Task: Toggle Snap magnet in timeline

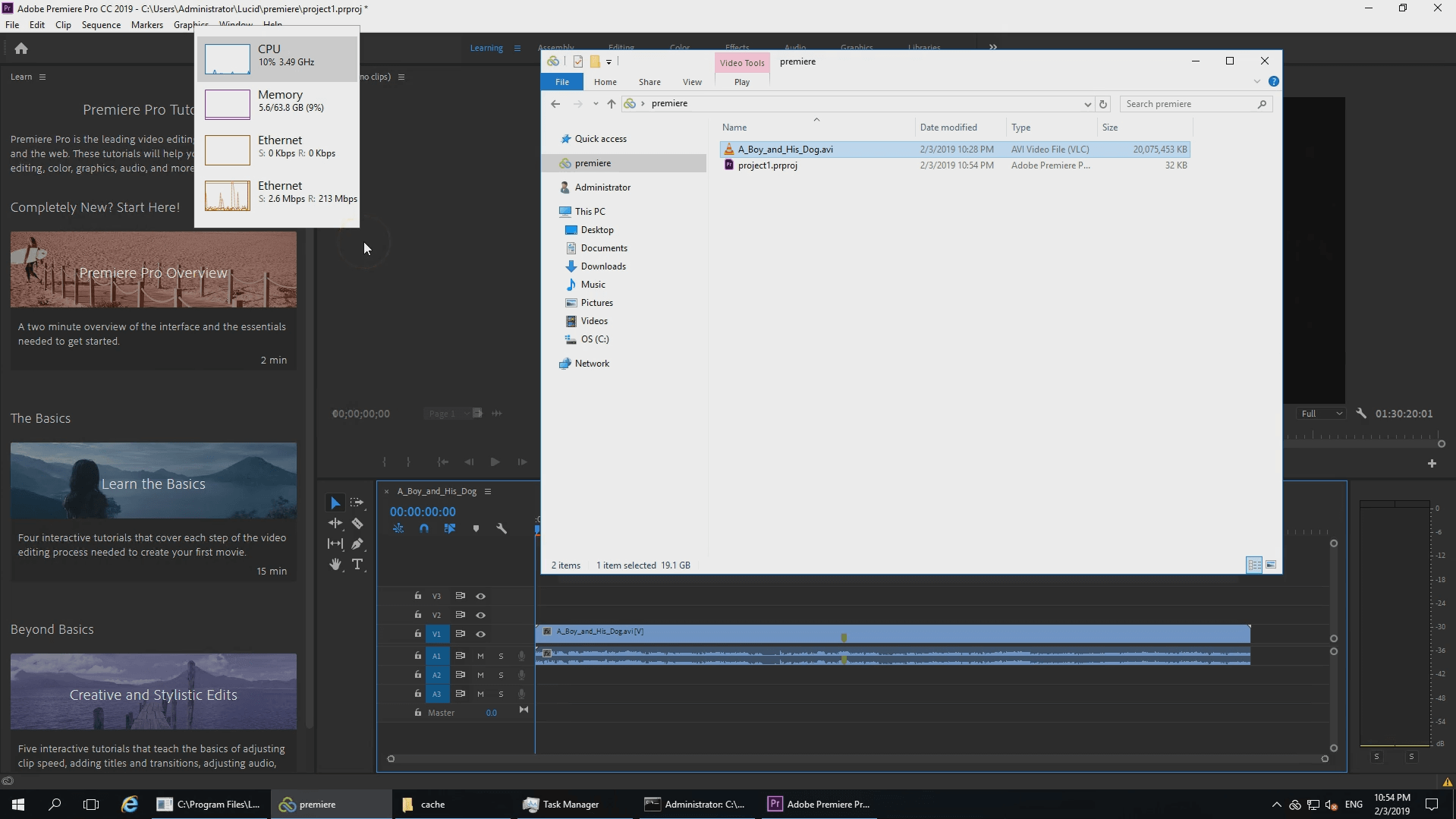Action: click(x=424, y=529)
